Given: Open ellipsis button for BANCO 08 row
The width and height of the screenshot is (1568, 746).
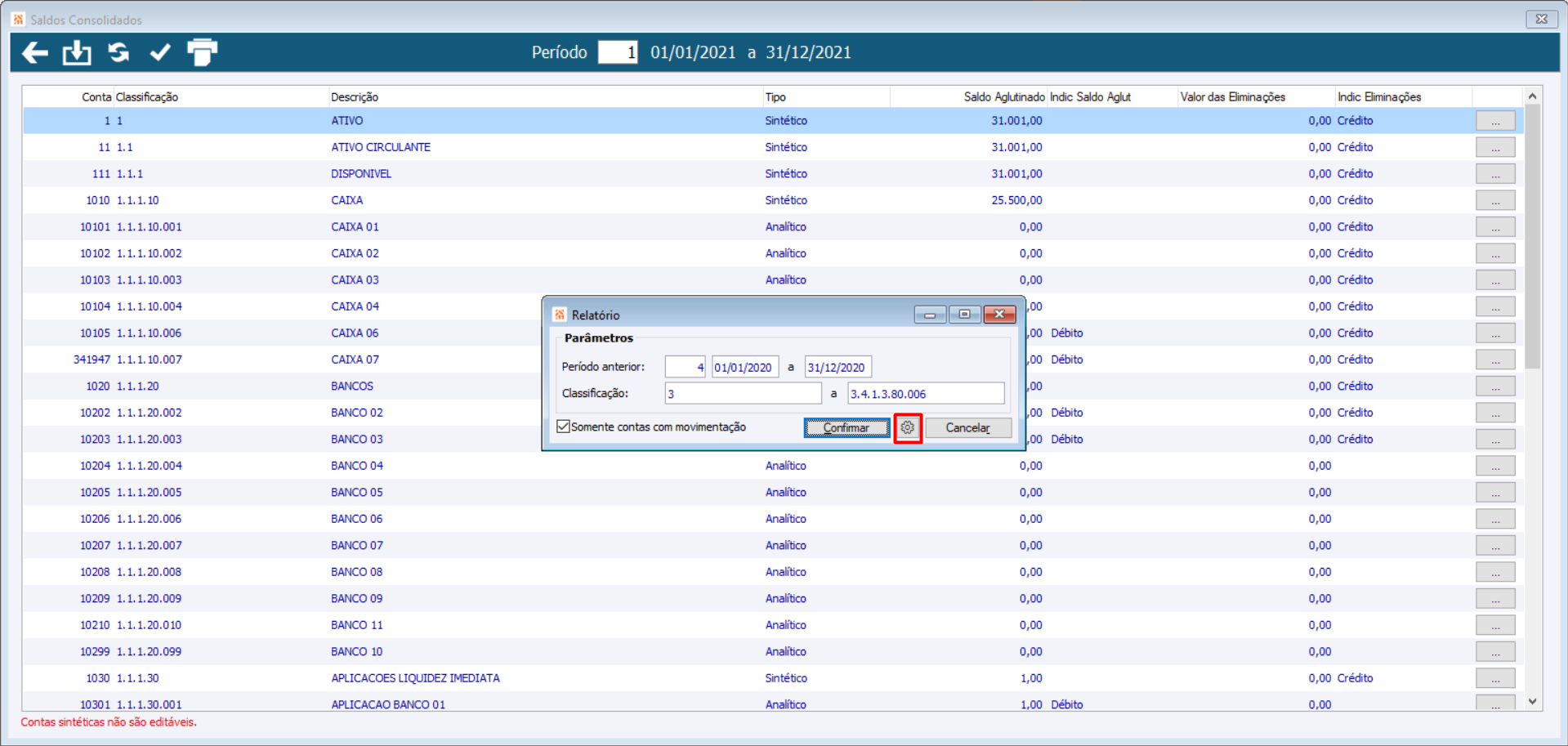Looking at the screenshot, I should [1495, 572].
